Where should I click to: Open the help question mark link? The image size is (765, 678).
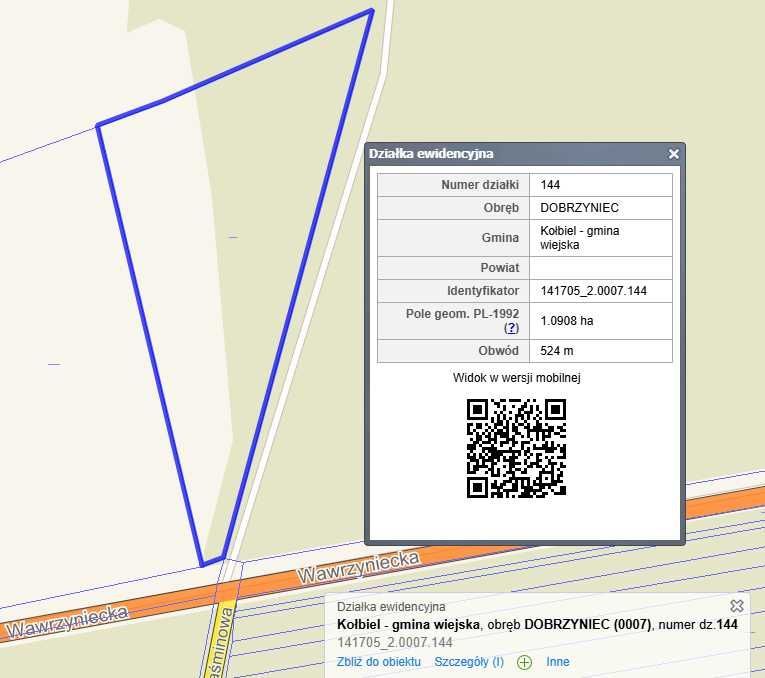tap(511, 328)
